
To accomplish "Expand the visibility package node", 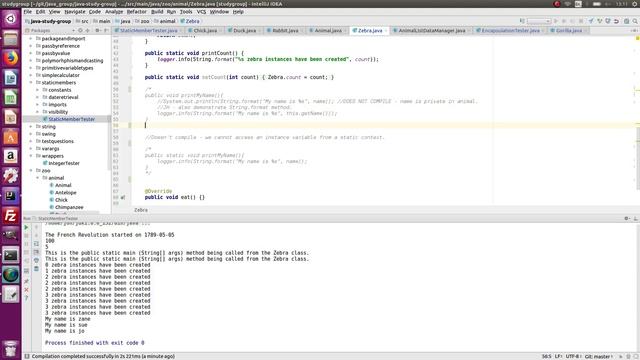I will [38, 112].
